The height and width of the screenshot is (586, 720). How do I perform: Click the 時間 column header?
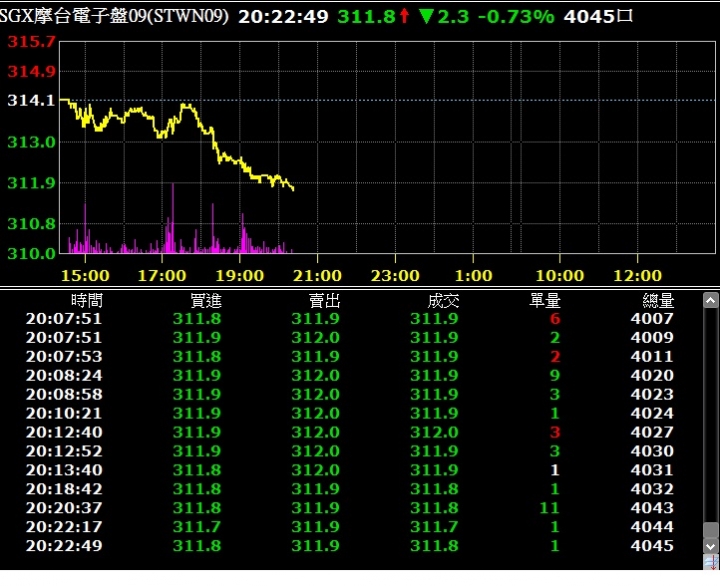click(x=87, y=301)
